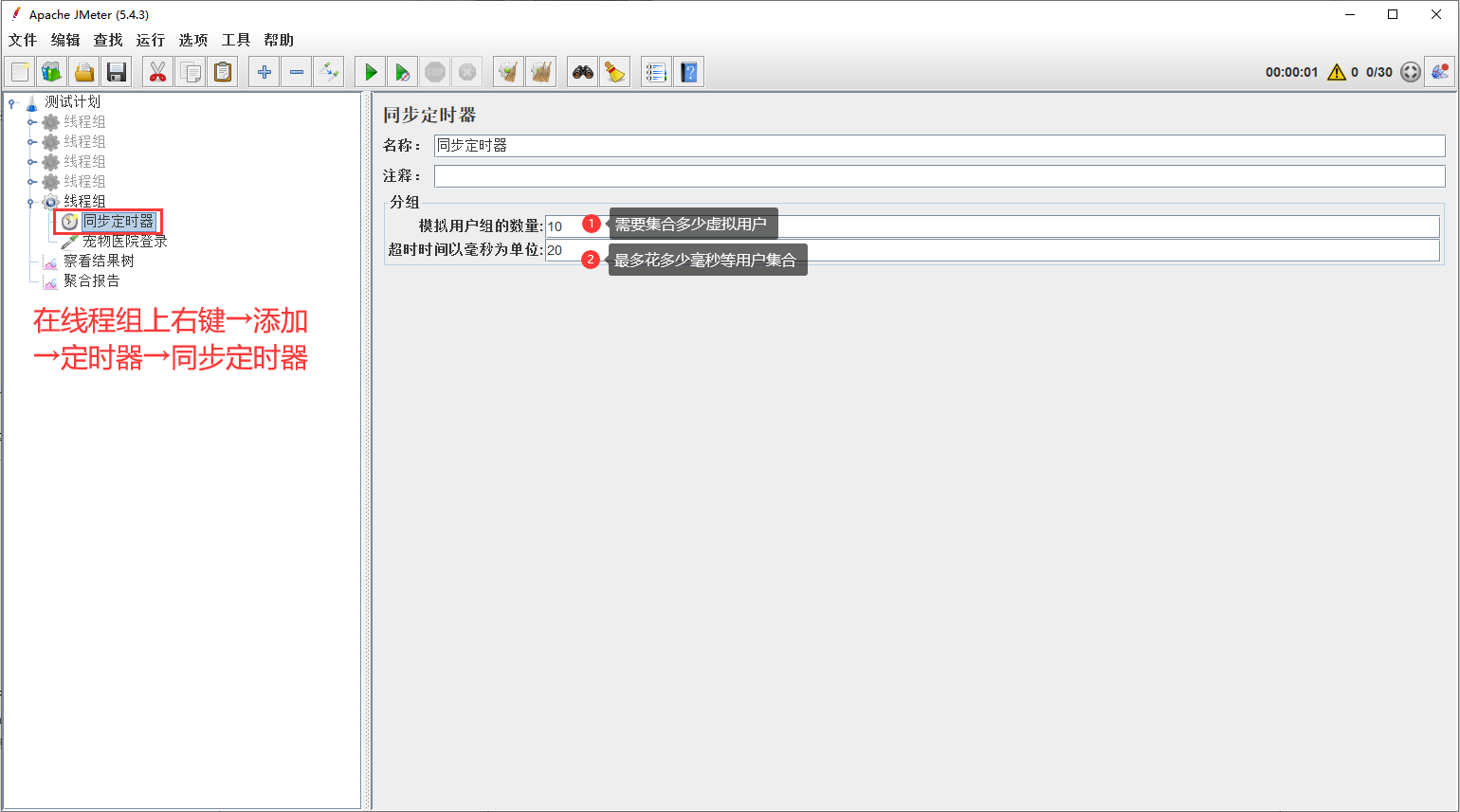Click the Toggle toolbar icon
The height and width of the screenshot is (812, 1460).
point(329,72)
